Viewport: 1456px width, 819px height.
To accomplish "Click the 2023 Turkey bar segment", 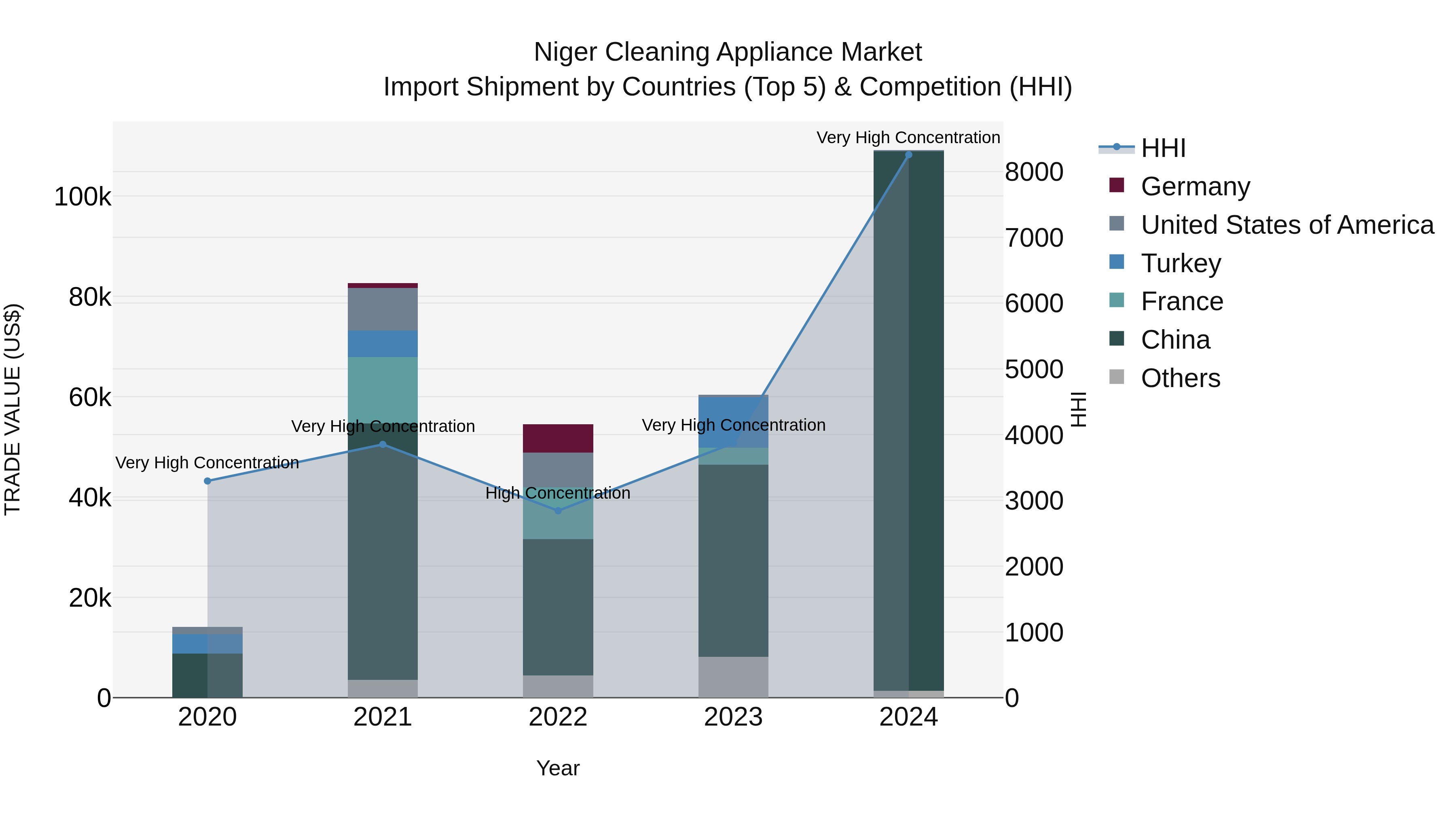I will coord(734,423).
